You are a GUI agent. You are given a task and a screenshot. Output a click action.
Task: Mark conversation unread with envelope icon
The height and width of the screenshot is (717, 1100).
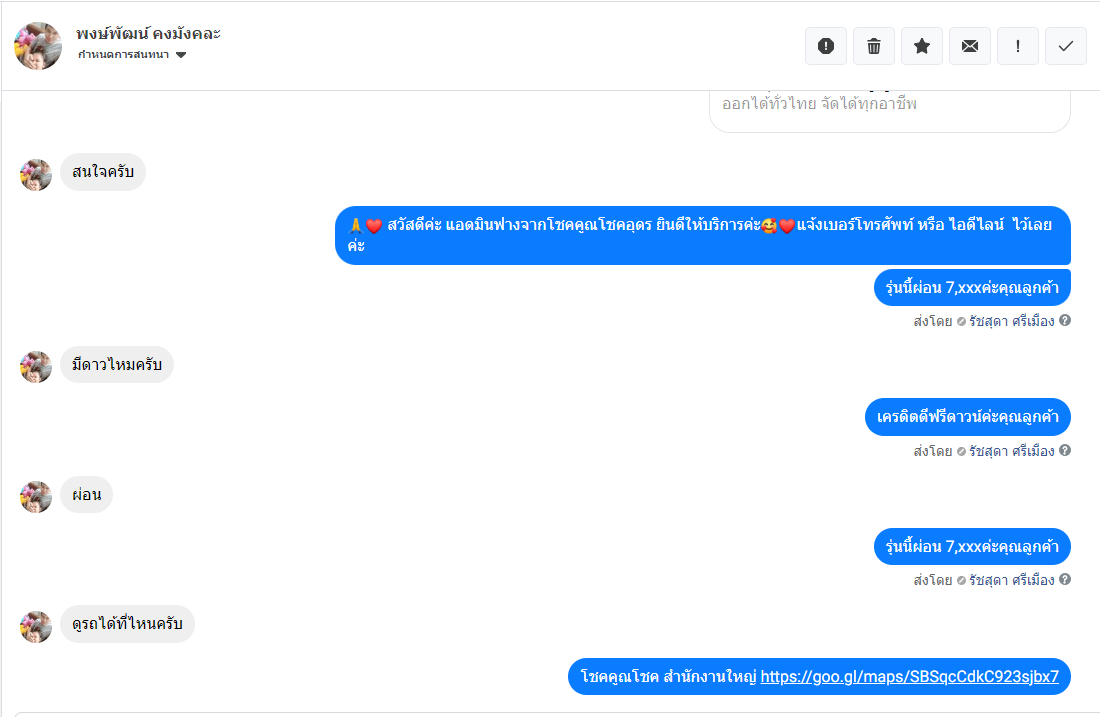(970, 46)
